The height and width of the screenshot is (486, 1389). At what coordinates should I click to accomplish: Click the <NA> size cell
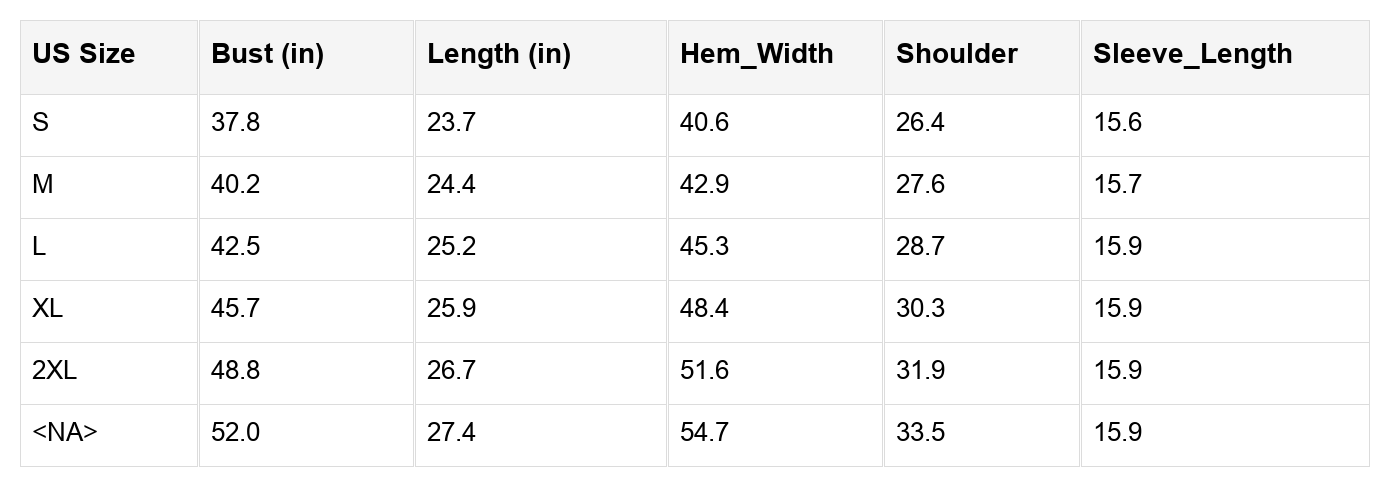click(x=65, y=433)
